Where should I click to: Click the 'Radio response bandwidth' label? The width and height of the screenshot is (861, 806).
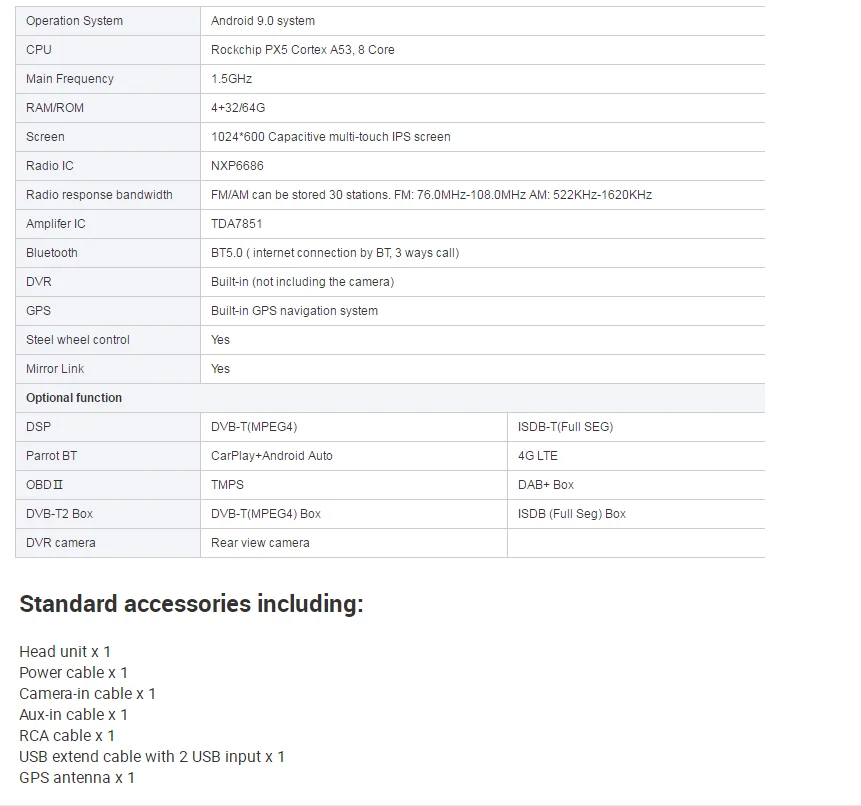point(99,195)
